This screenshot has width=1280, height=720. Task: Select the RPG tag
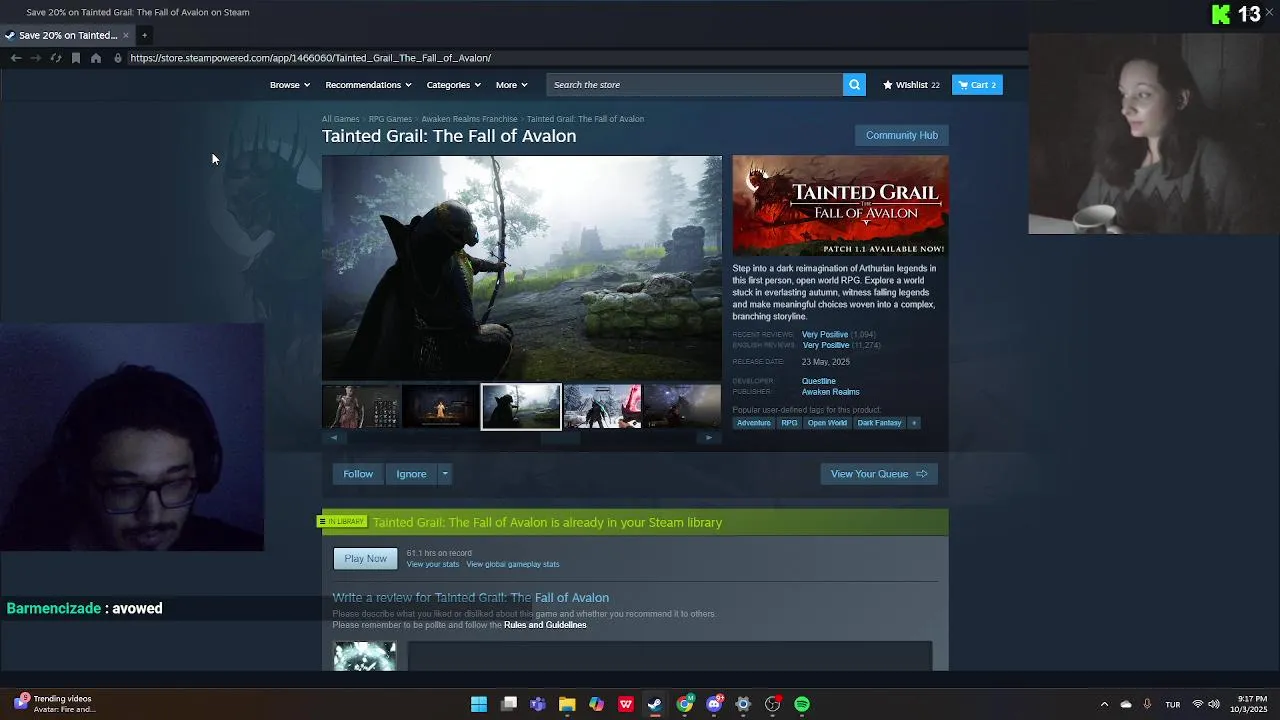789,423
